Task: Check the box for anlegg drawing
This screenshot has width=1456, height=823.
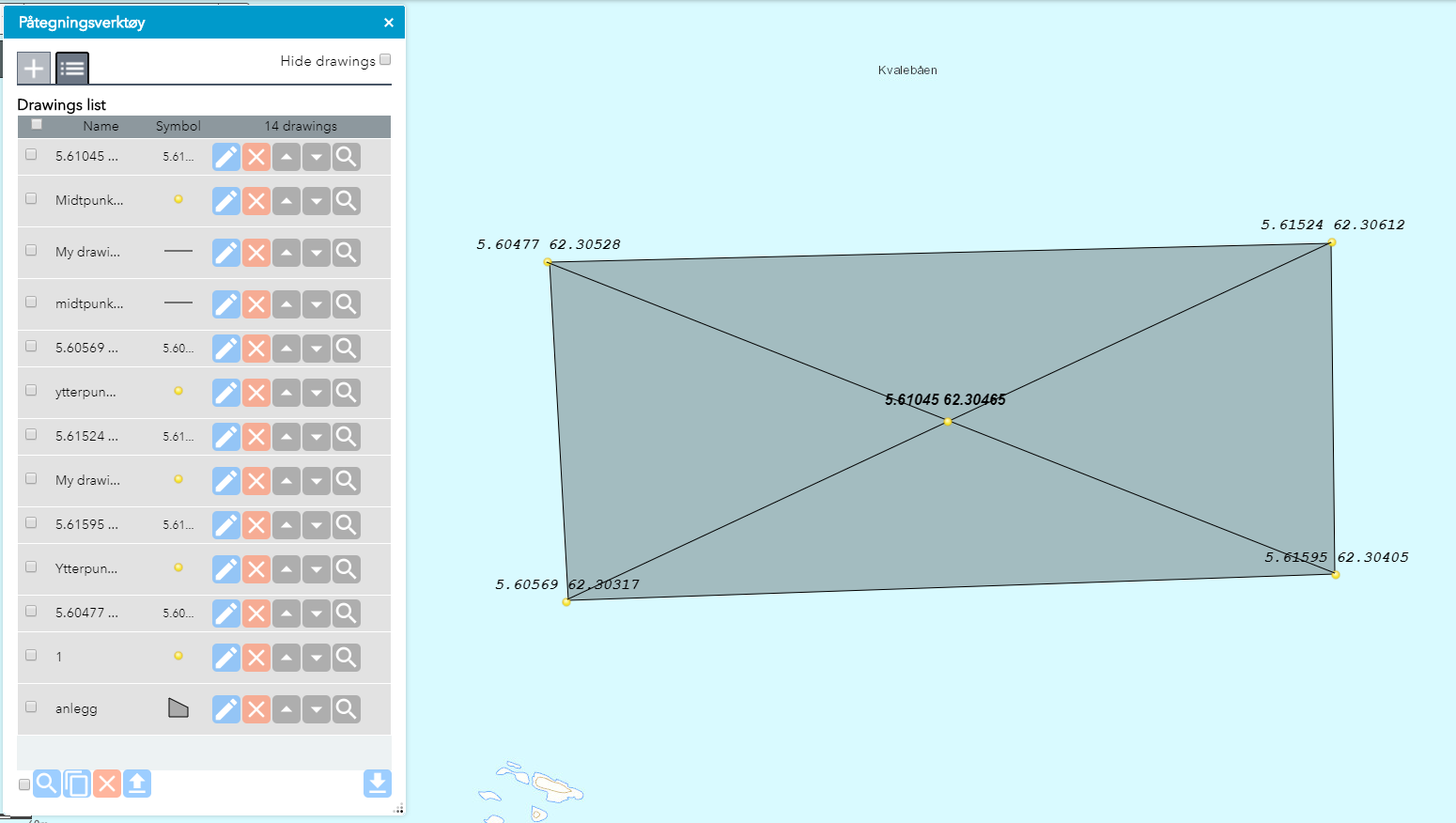Action: pos(31,707)
